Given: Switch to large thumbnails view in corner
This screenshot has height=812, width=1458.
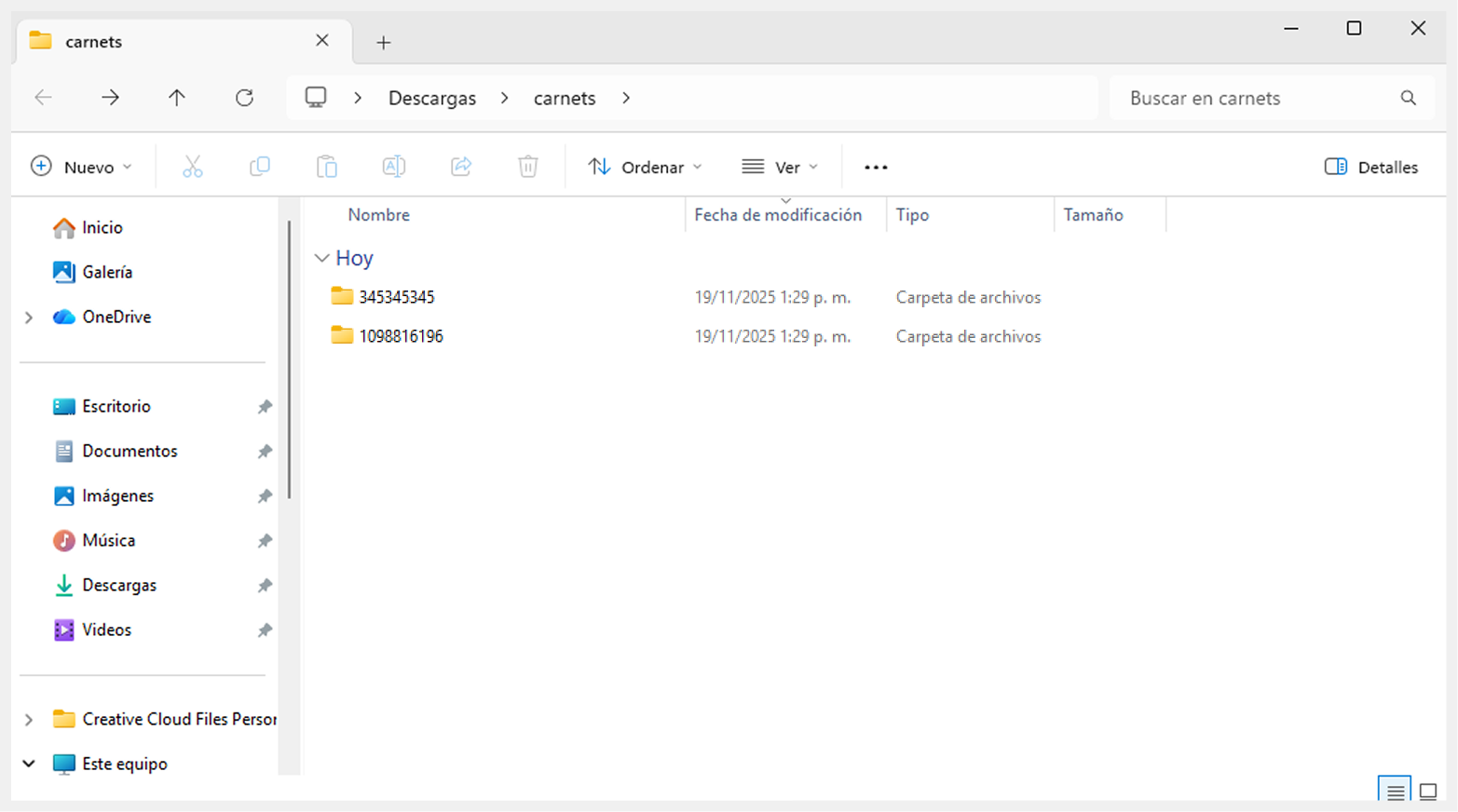Looking at the screenshot, I should coord(1427,792).
